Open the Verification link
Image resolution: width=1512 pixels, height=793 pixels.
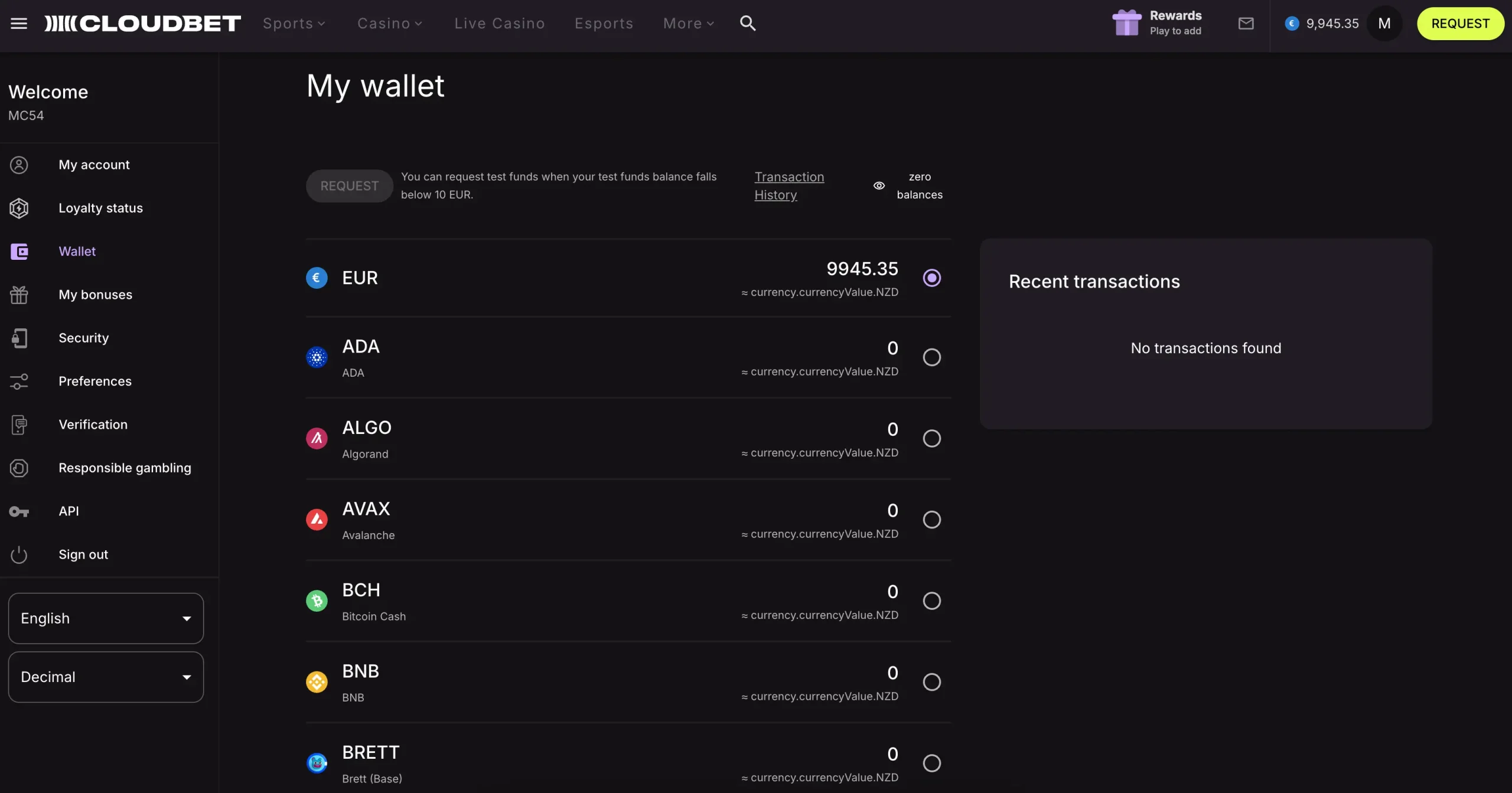(93, 425)
